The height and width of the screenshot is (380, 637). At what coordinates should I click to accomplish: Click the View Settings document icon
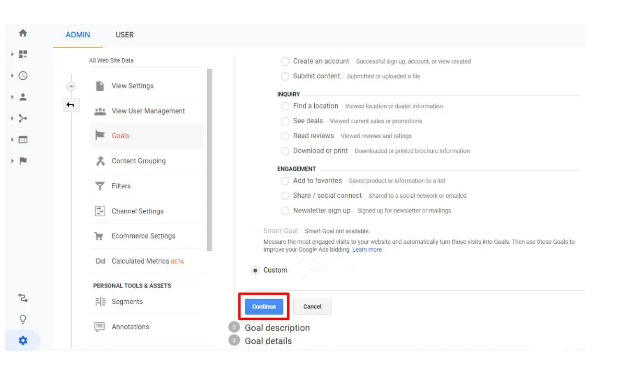coord(100,86)
